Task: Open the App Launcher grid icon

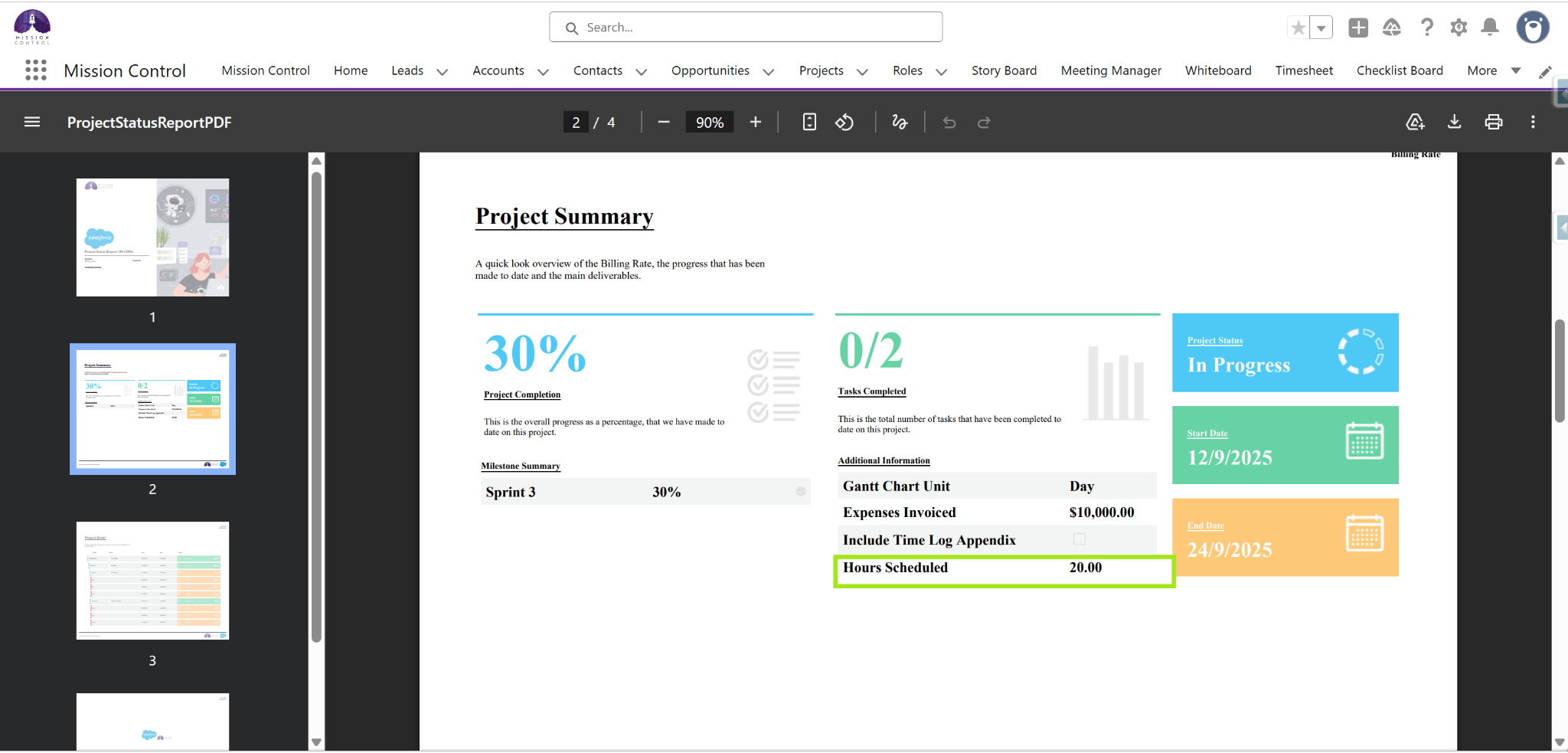Action: pyautogui.click(x=35, y=70)
